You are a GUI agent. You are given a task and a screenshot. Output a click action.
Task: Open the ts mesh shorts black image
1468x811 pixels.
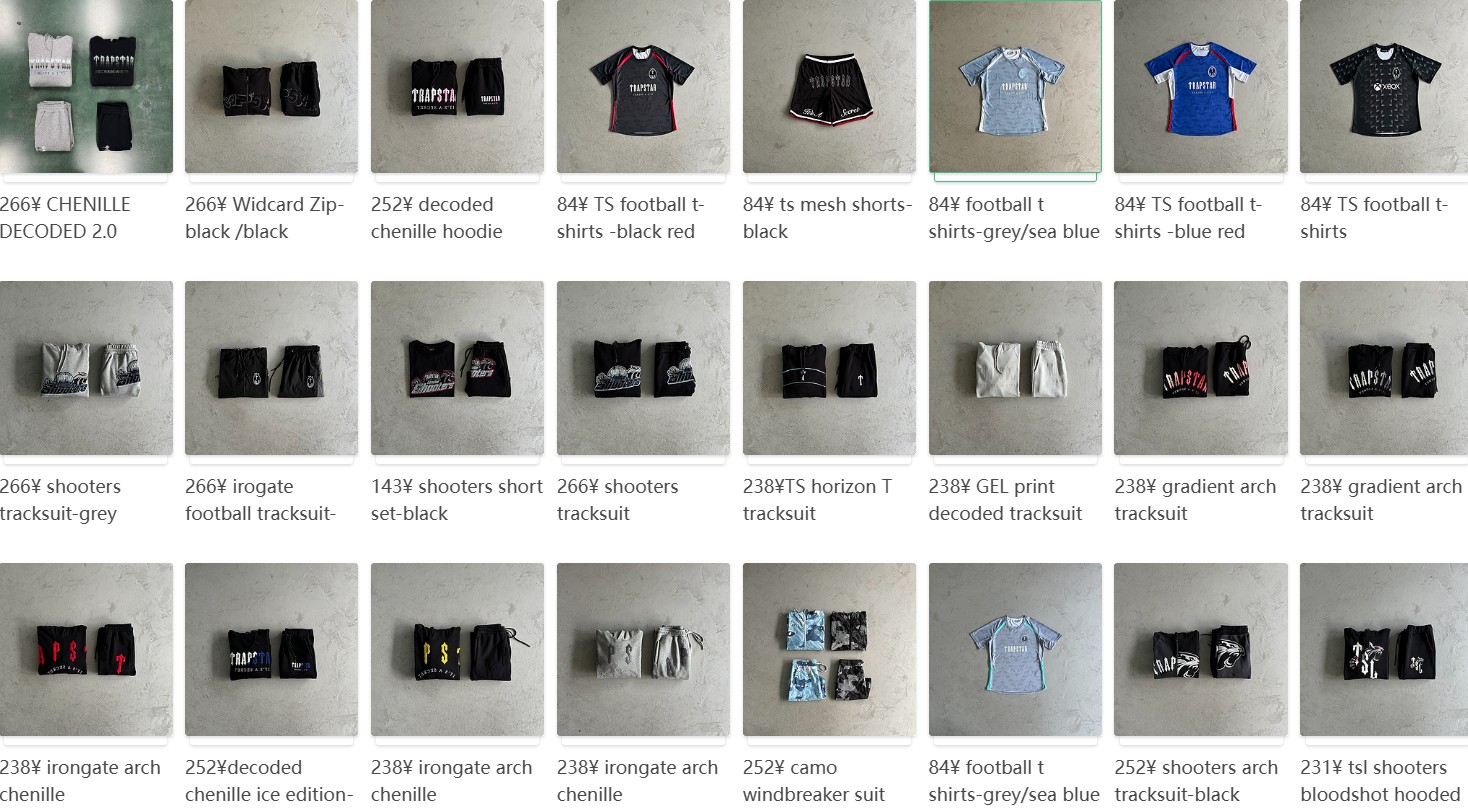click(829, 86)
